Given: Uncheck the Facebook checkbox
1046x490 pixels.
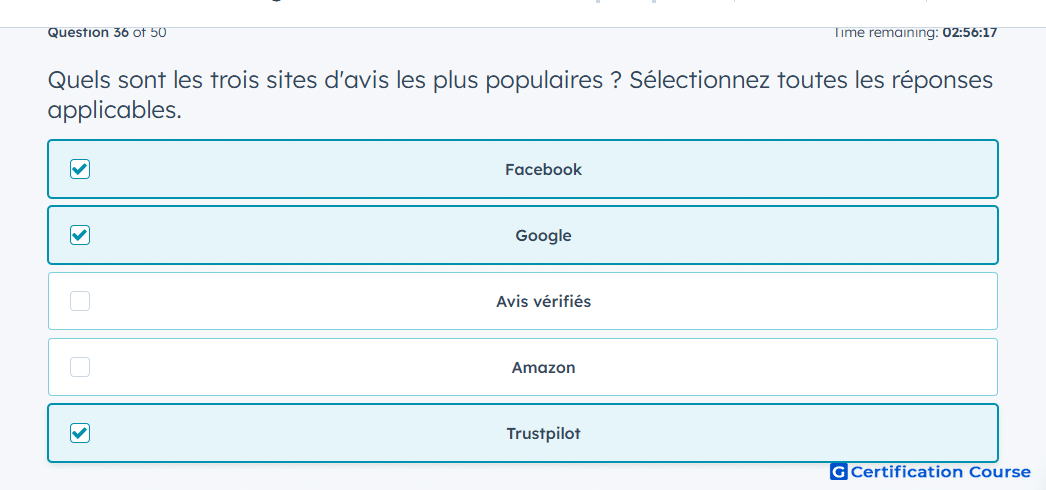Looking at the screenshot, I should pyautogui.click(x=80, y=169).
